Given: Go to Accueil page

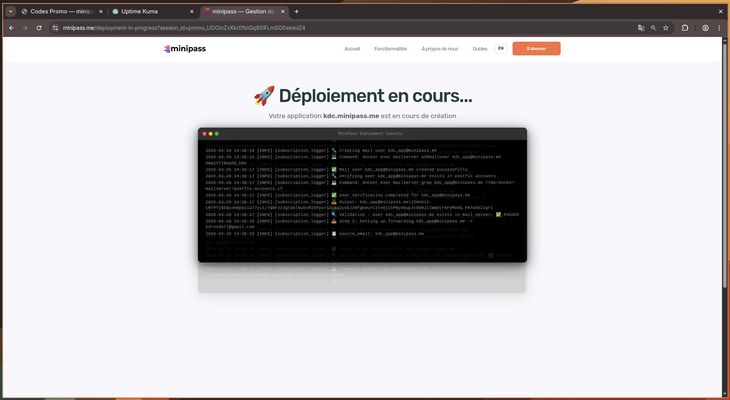Looking at the screenshot, I should coord(352,49).
